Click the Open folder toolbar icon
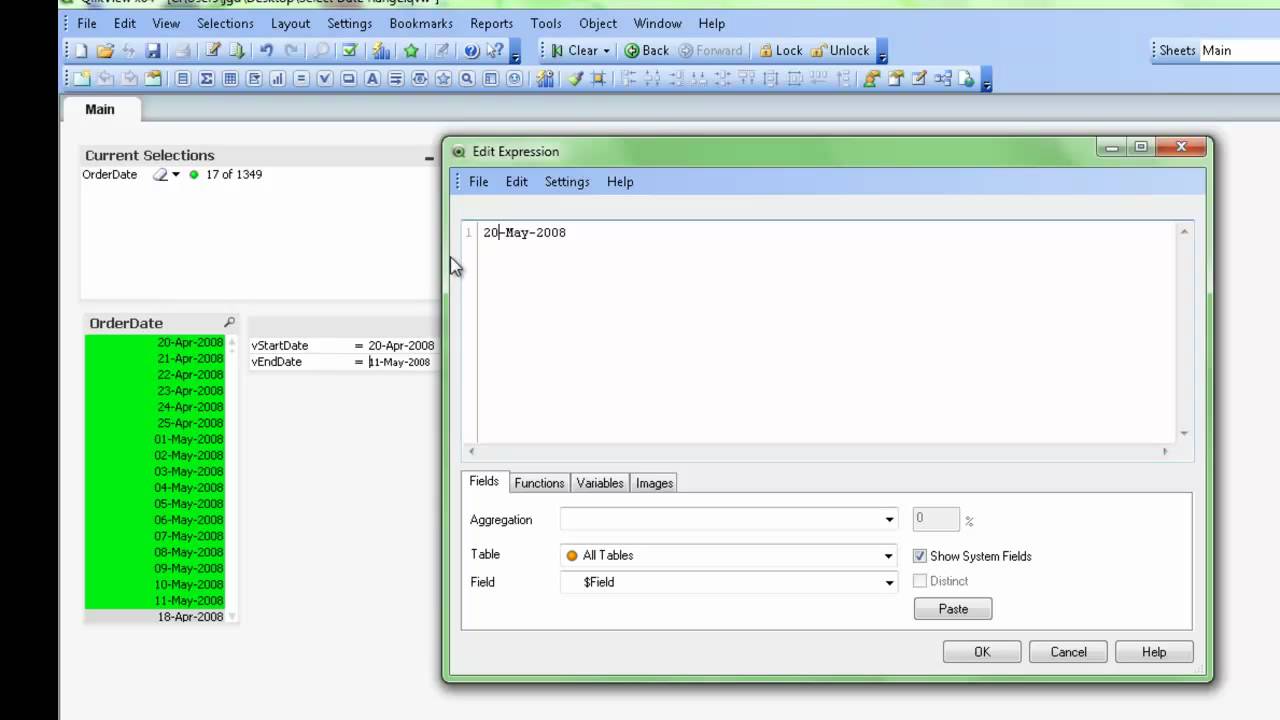Image resolution: width=1280 pixels, height=720 pixels. [x=104, y=50]
